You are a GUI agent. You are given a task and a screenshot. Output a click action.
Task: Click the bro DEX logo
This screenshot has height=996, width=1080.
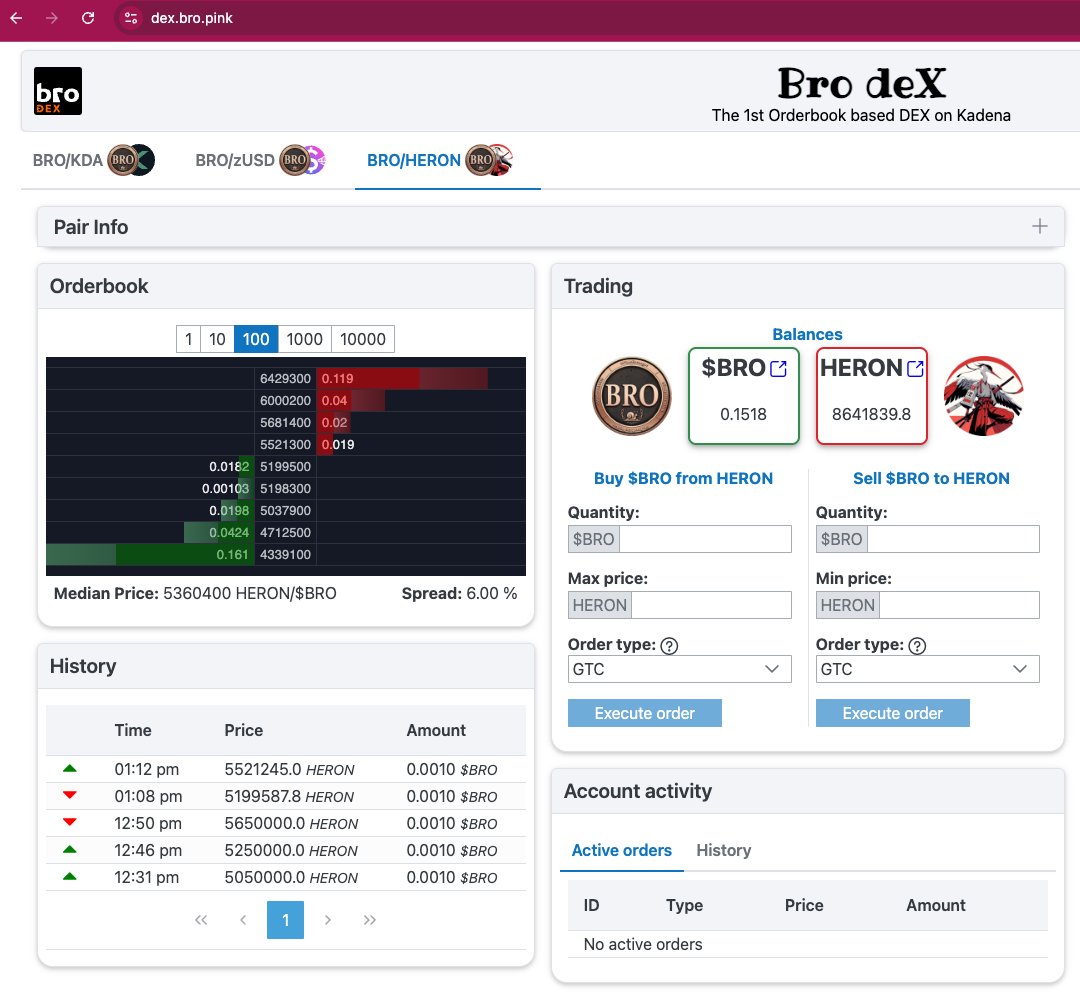pyautogui.click(x=58, y=91)
